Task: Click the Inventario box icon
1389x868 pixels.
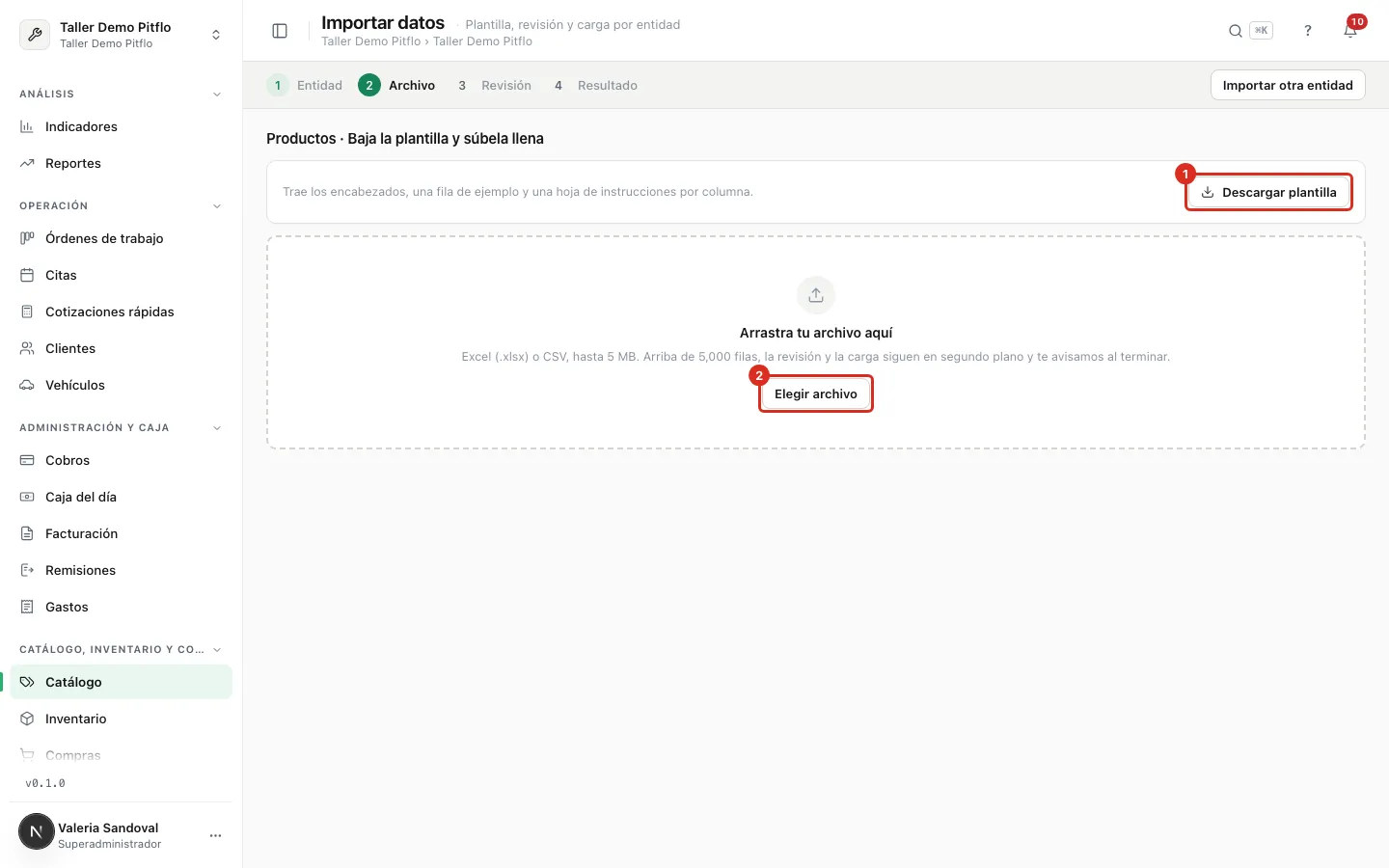Action: pos(27,719)
